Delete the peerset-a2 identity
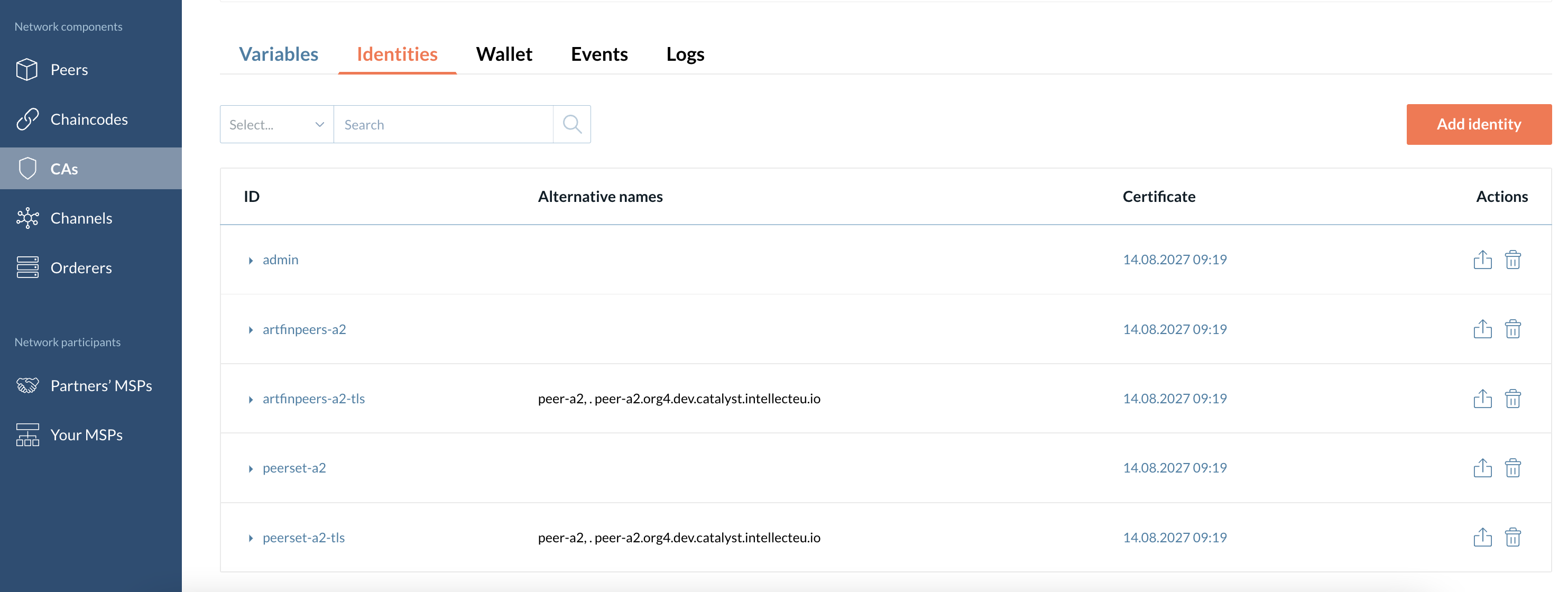Viewport: 1568px width, 592px height. (x=1512, y=468)
